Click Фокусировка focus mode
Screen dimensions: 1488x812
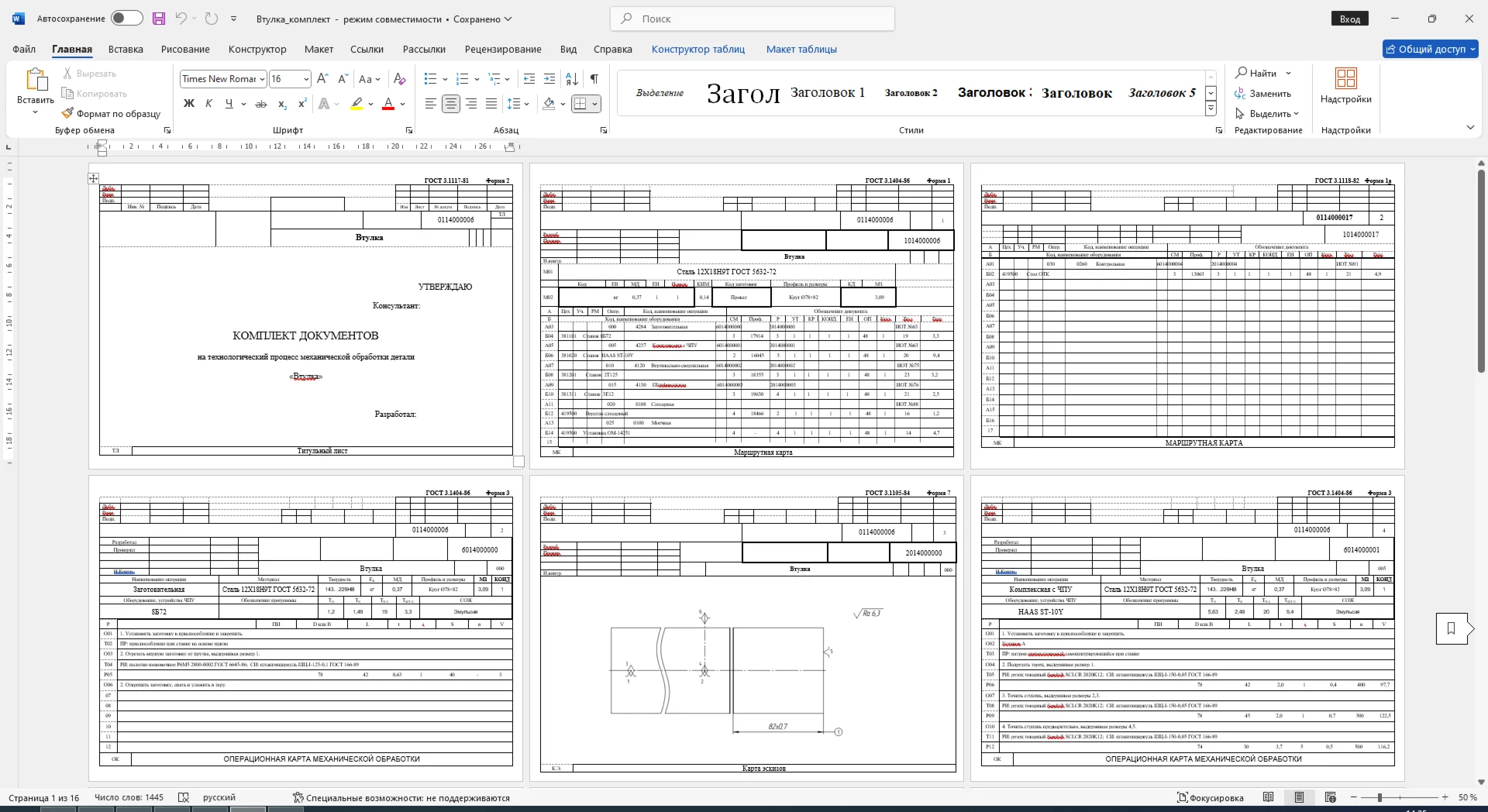click(1210, 797)
